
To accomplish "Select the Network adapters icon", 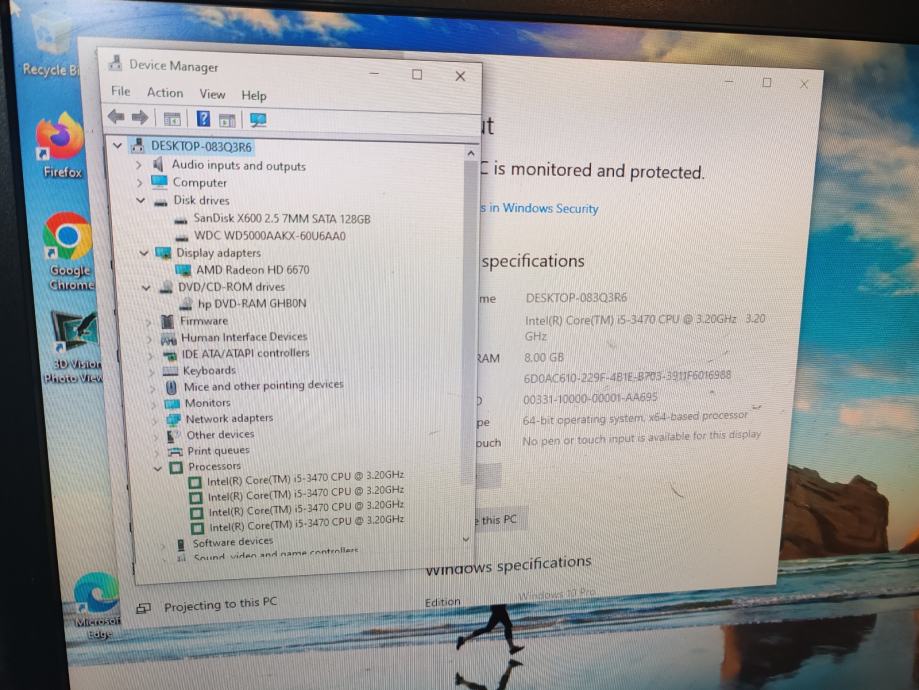I will pyautogui.click(x=173, y=419).
